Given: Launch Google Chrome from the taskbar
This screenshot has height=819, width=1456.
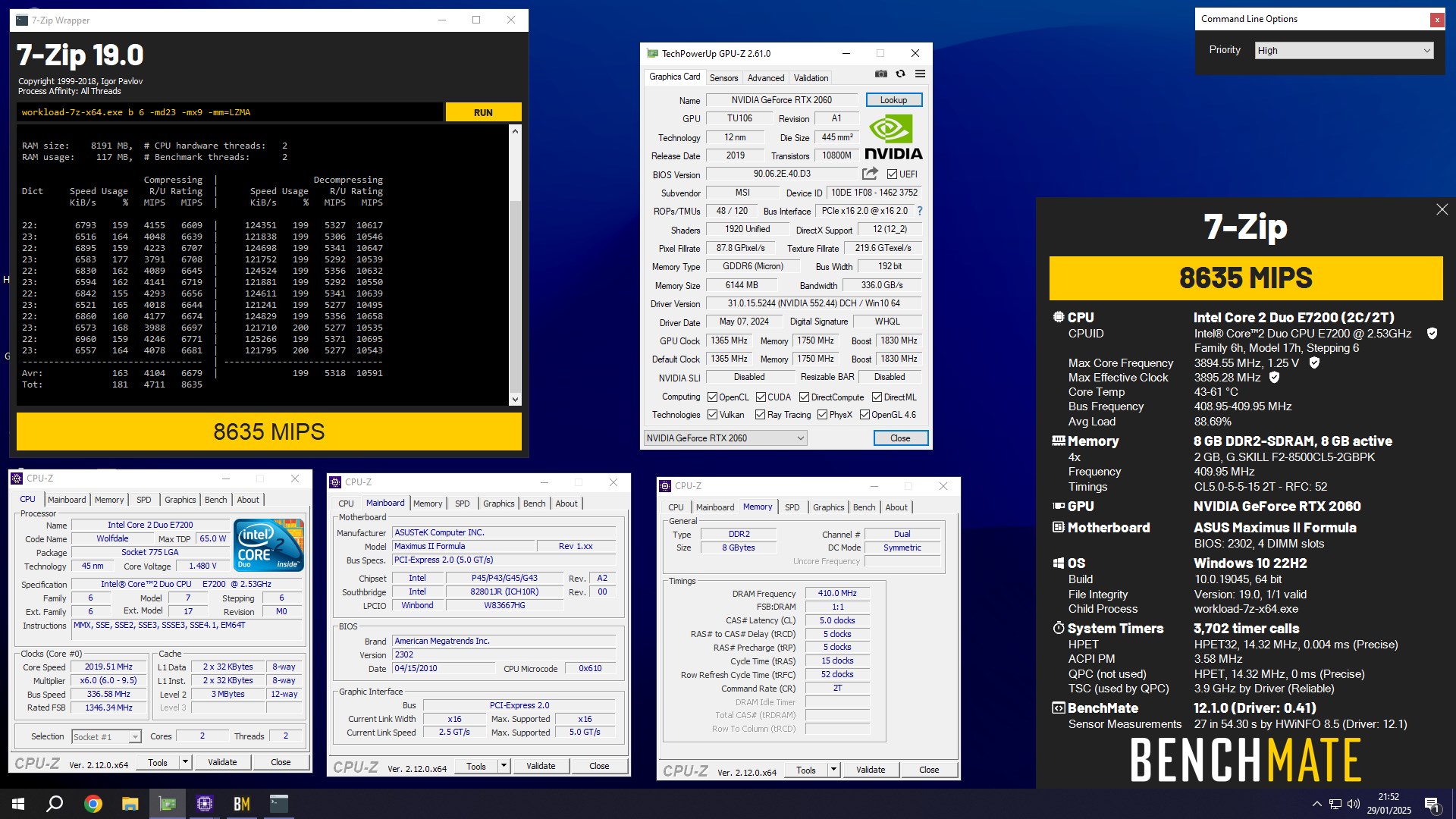Looking at the screenshot, I should tap(93, 804).
